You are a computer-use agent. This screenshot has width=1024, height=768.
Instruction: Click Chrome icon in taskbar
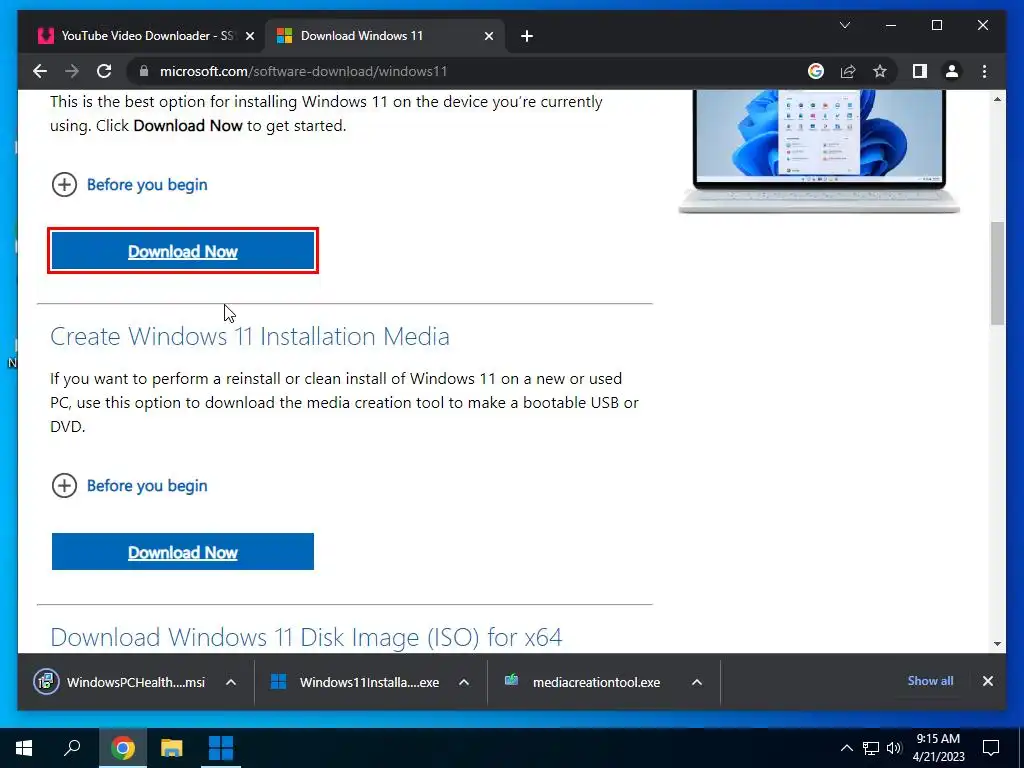(122, 748)
